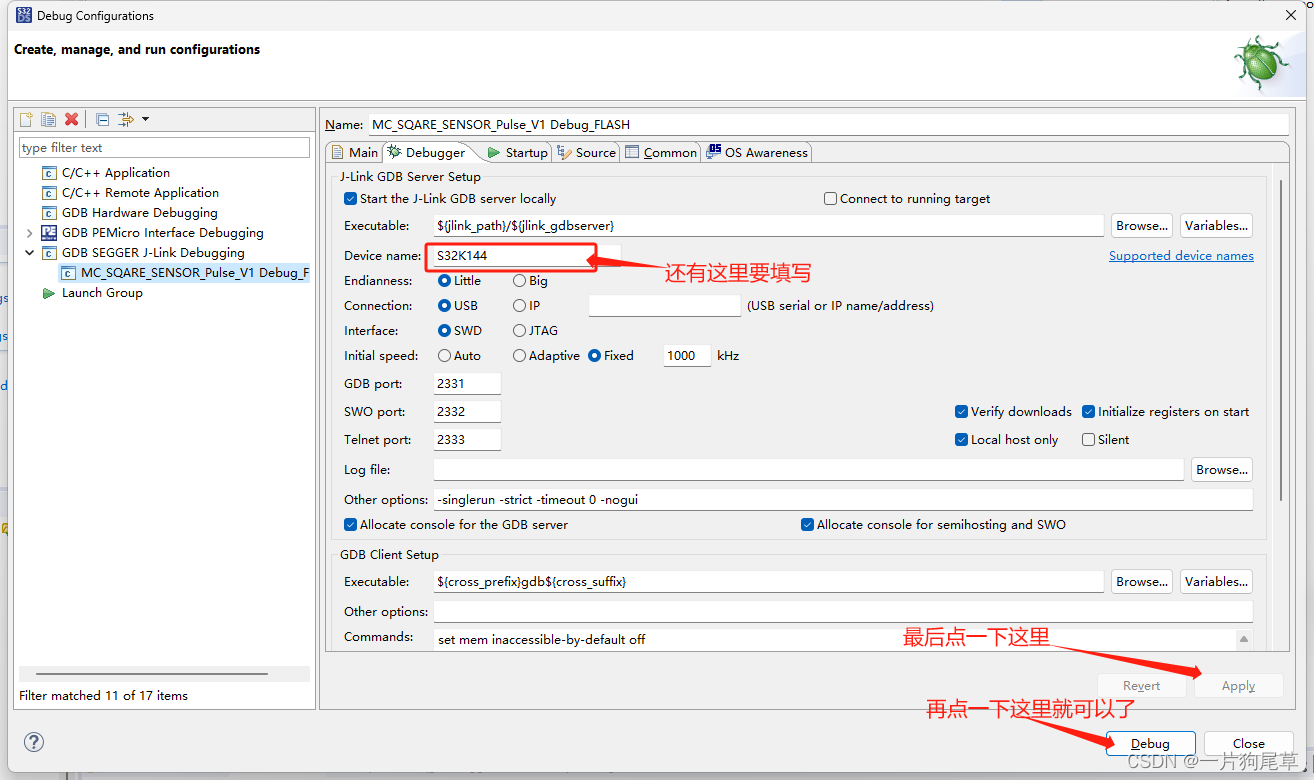The height and width of the screenshot is (780, 1314).
Task: Toggle Start the J-Link GDB server locally
Action: (350, 199)
